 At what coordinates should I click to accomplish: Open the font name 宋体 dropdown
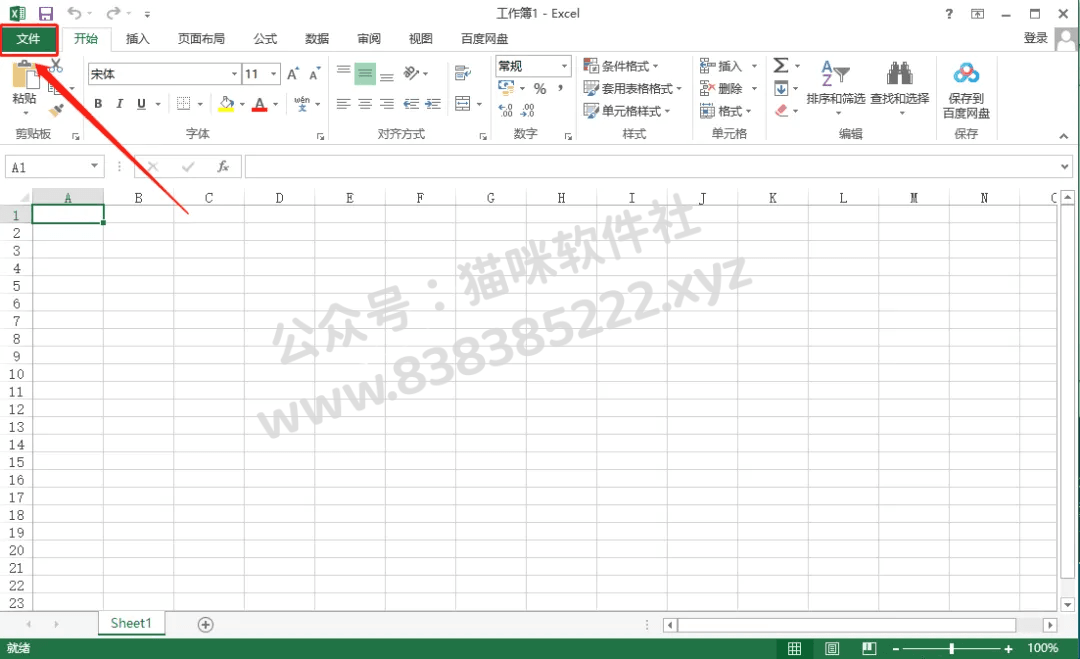tap(234, 74)
